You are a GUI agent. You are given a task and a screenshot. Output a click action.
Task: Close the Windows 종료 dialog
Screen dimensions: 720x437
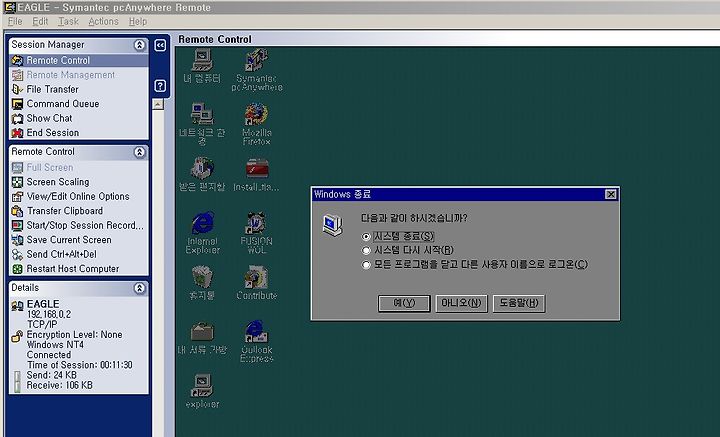pyautogui.click(x=611, y=195)
